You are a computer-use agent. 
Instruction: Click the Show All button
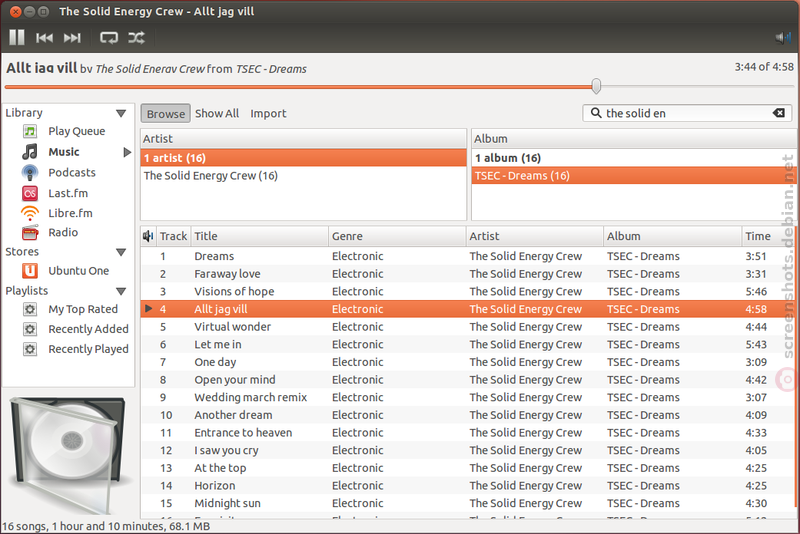coord(217,114)
